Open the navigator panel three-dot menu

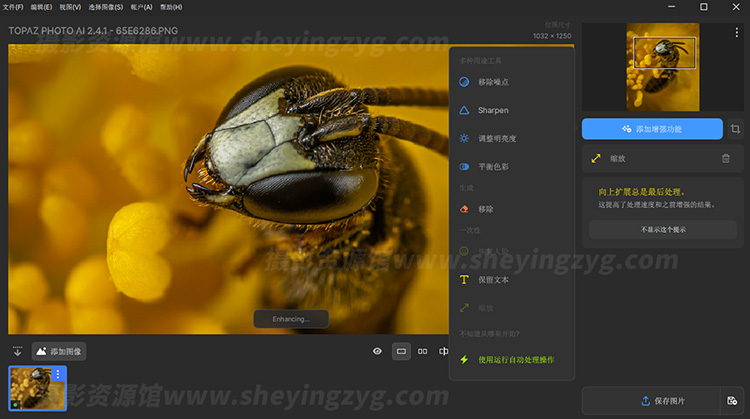[736, 33]
